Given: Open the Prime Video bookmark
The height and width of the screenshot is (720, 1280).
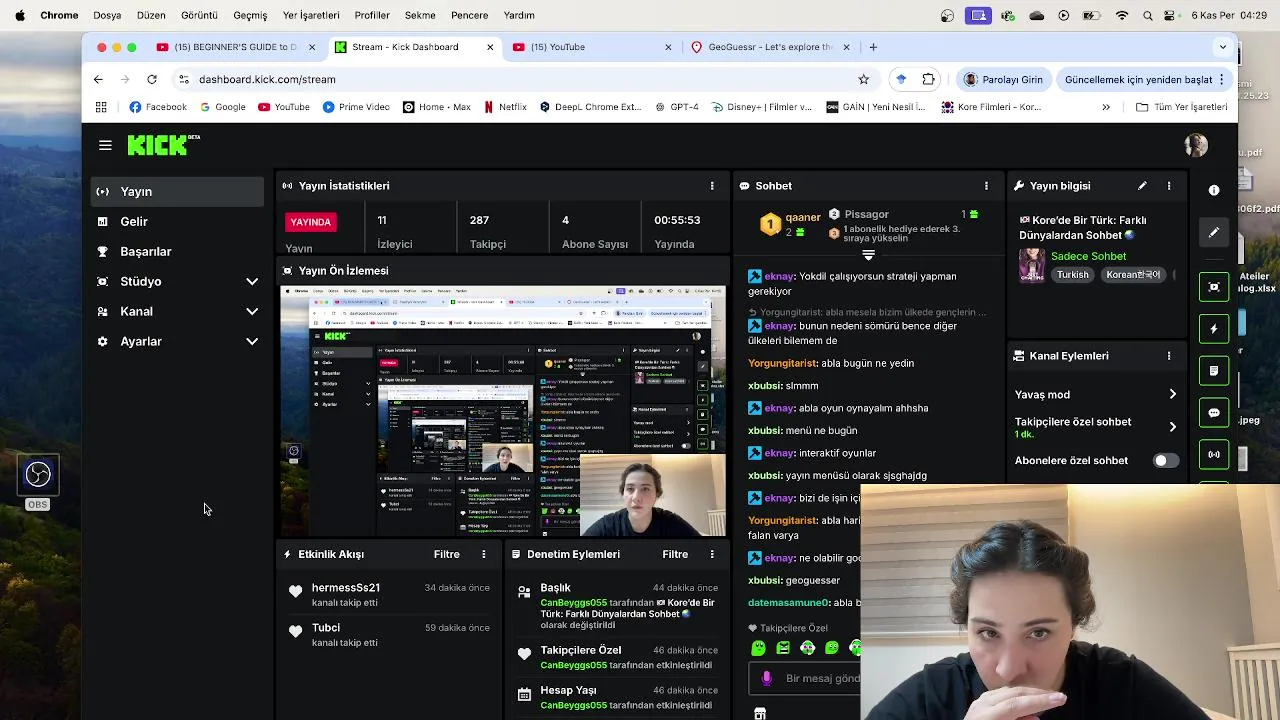Looking at the screenshot, I should [356, 107].
